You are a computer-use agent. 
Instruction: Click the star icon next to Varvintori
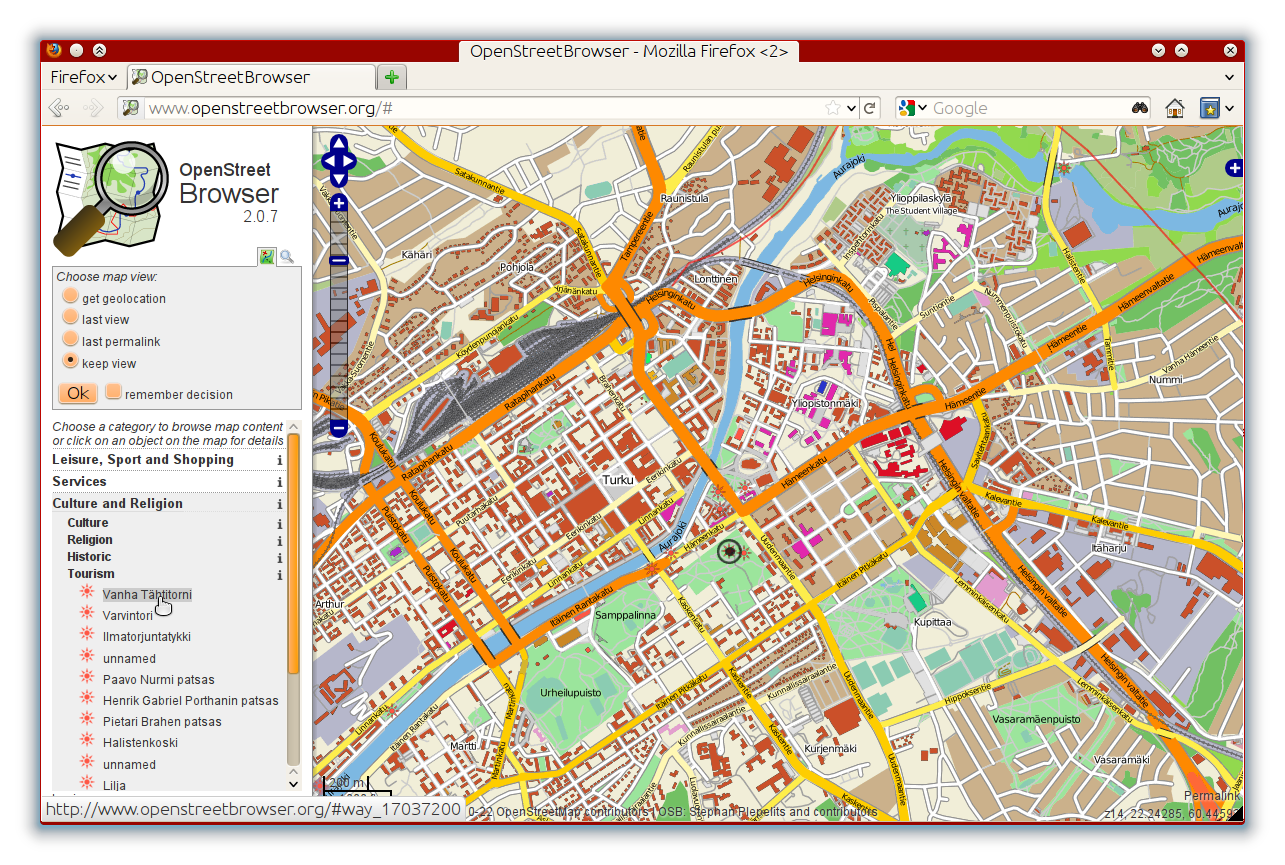(x=87, y=614)
